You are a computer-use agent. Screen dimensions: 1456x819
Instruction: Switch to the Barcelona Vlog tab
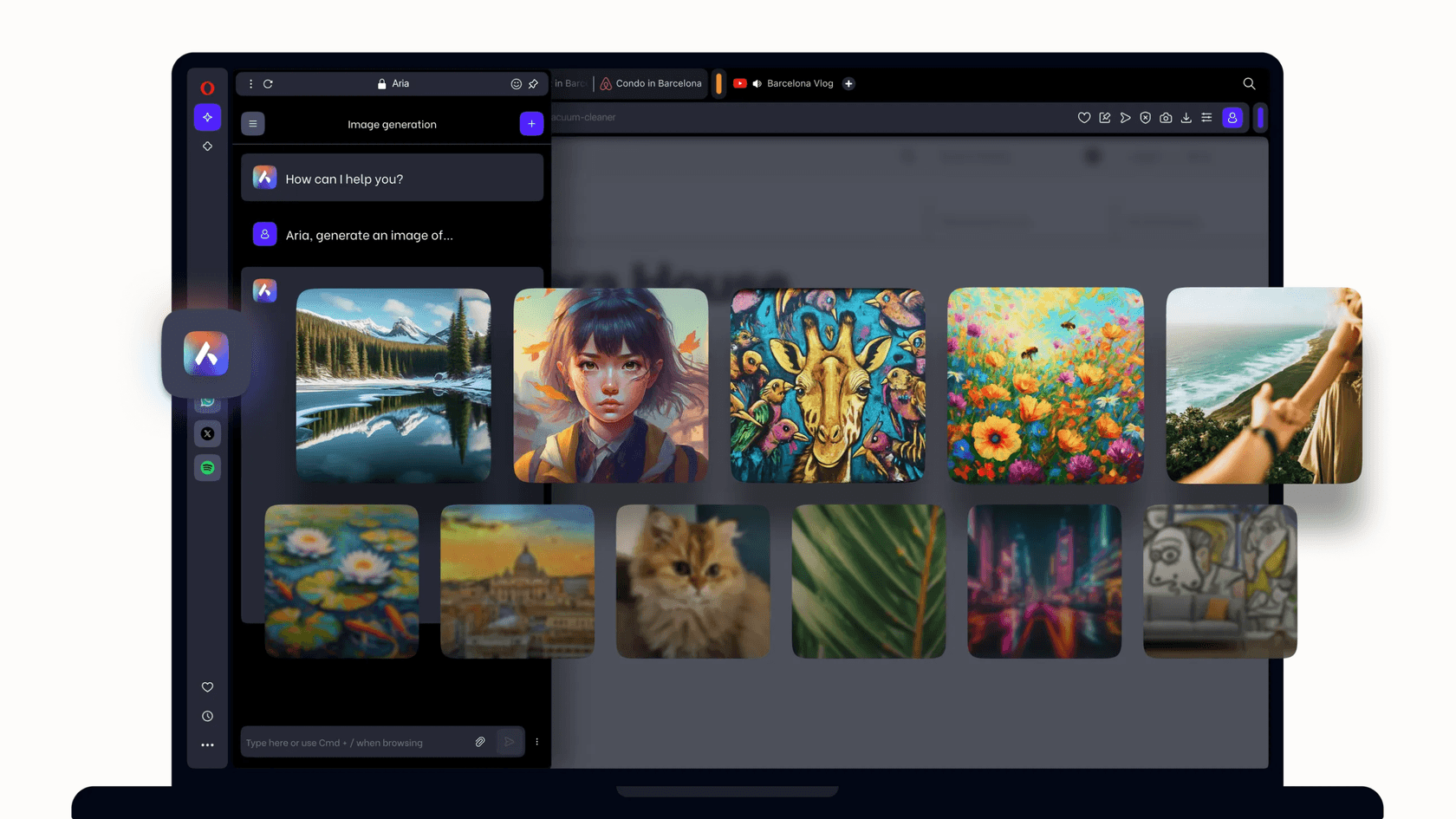(x=799, y=83)
